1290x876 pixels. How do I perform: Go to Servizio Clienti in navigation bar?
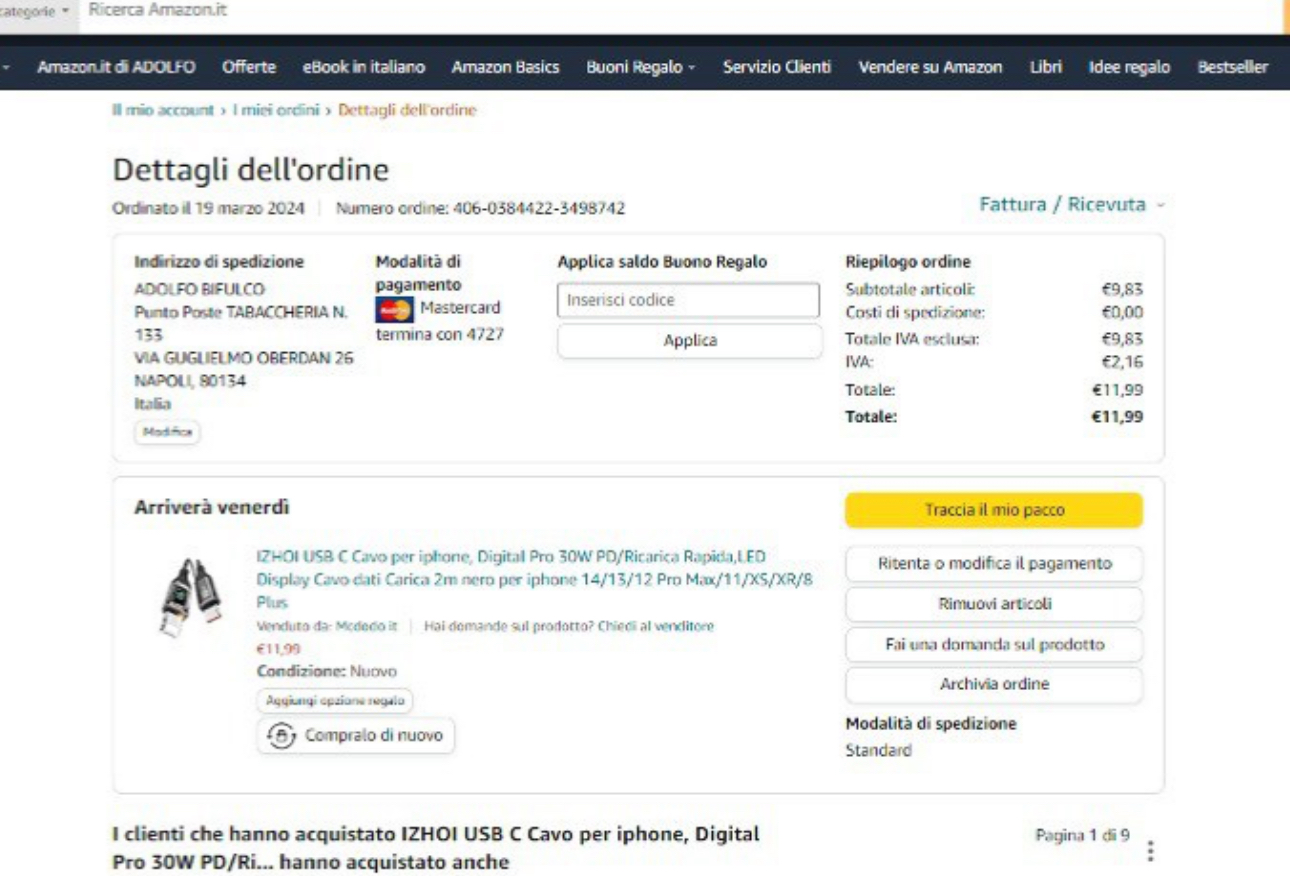click(776, 67)
